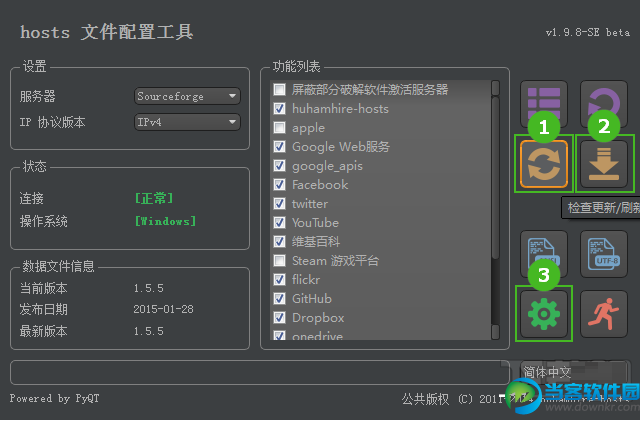Click the red running man exit icon

604,314
